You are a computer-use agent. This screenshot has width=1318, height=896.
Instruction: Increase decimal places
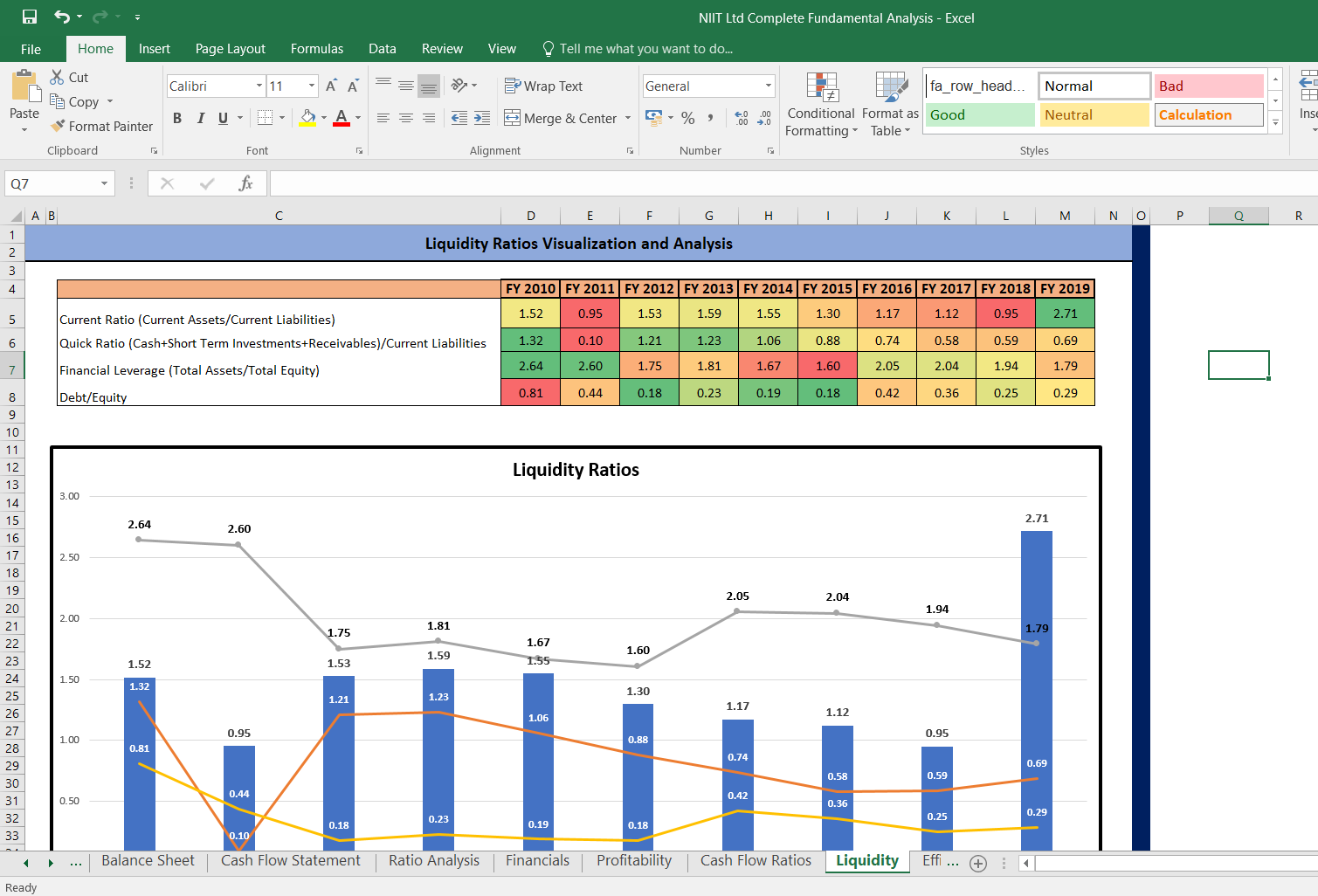(x=742, y=118)
